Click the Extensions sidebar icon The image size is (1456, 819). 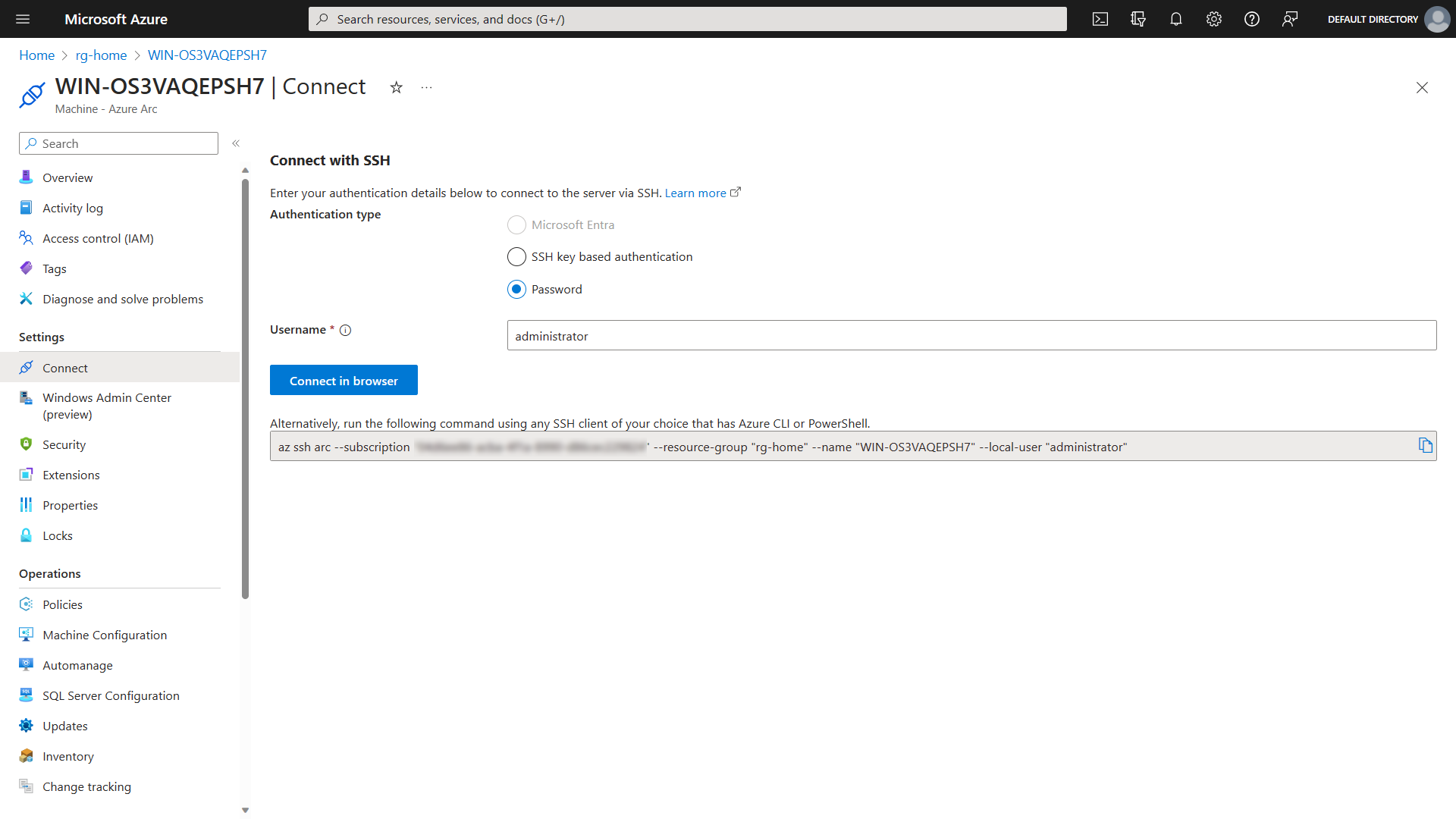point(27,474)
